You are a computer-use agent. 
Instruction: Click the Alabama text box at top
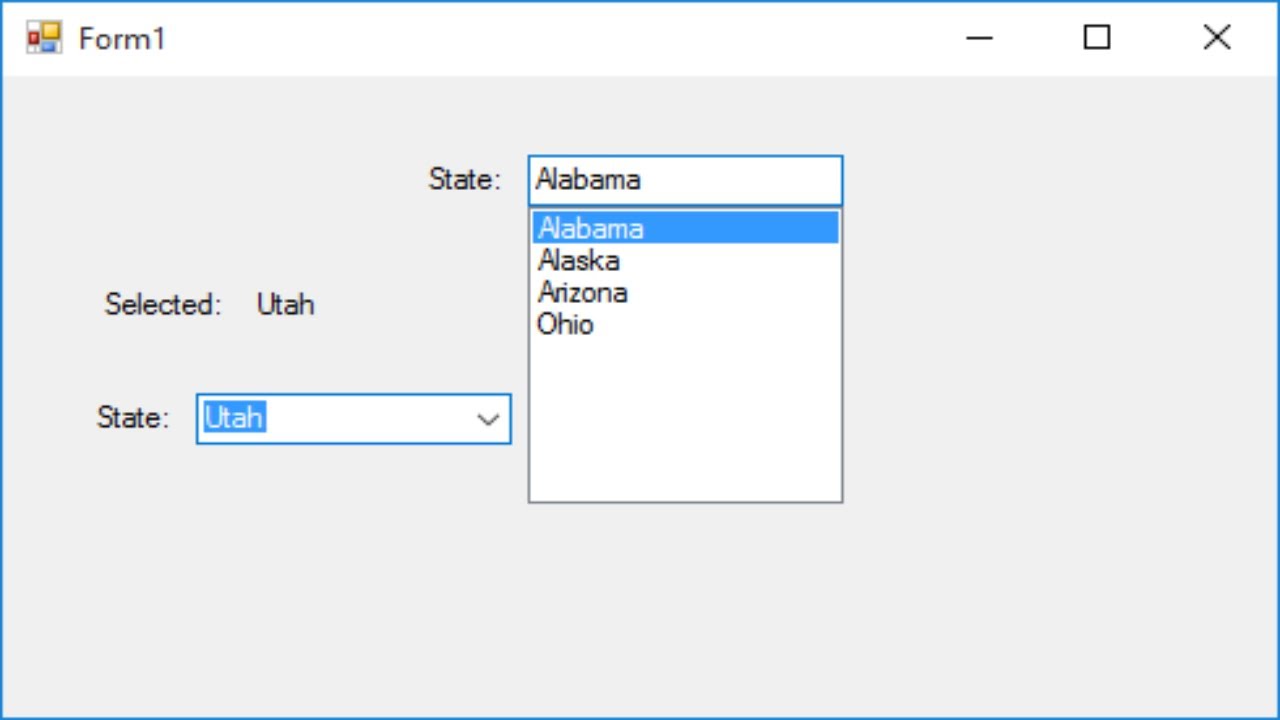tap(685, 181)
